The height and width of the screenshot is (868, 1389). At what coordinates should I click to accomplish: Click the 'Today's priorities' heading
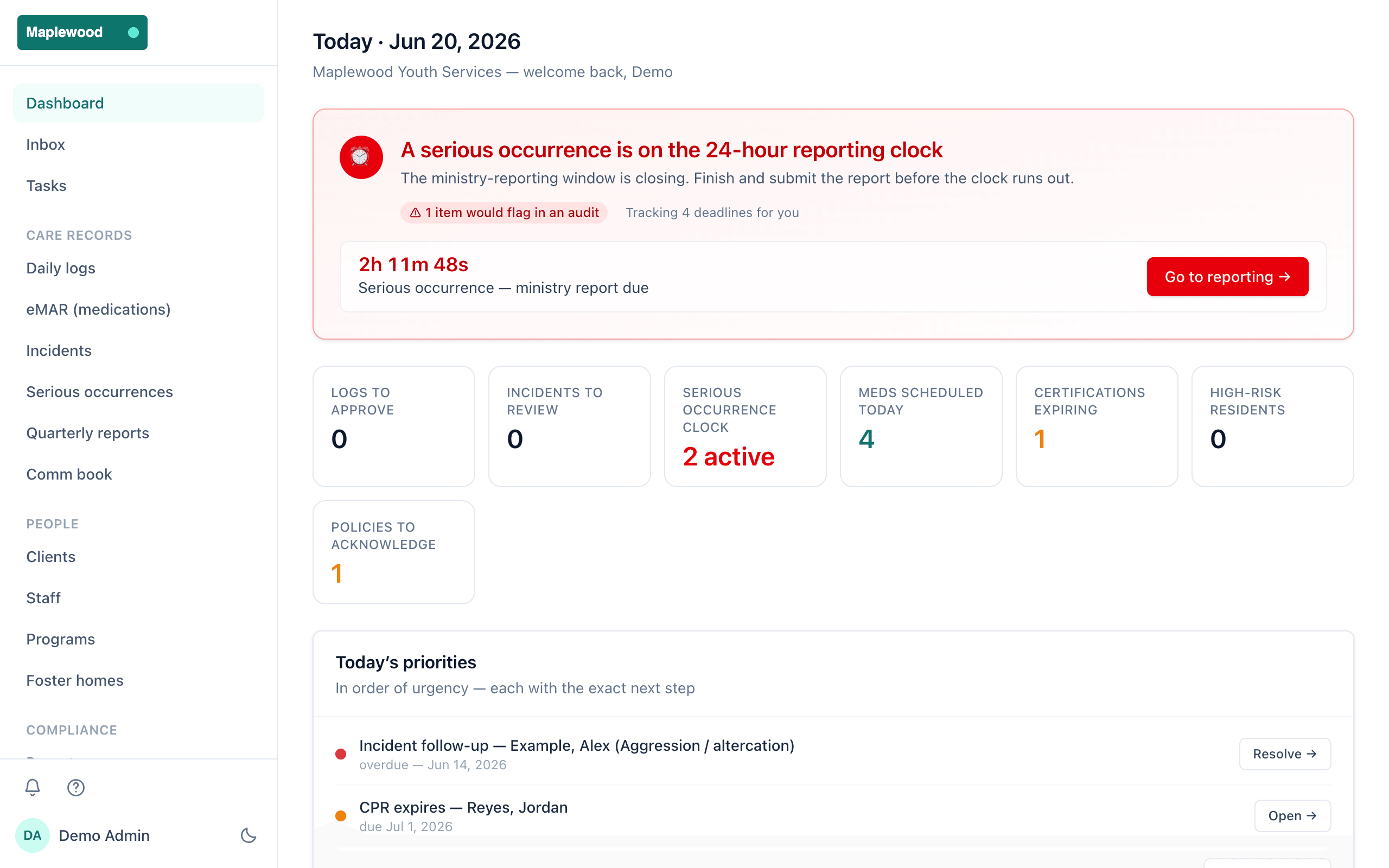pyautogui.click(x=406, y=662)
